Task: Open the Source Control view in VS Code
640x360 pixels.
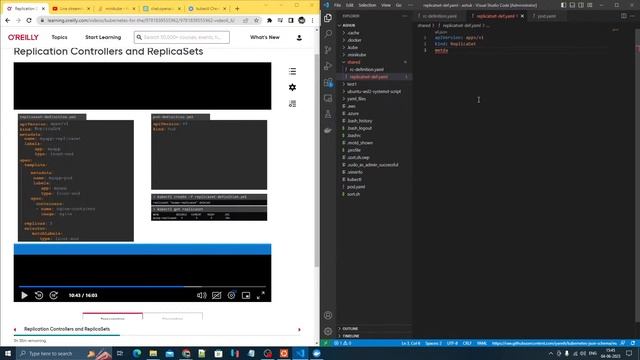Action: point(328,50)
